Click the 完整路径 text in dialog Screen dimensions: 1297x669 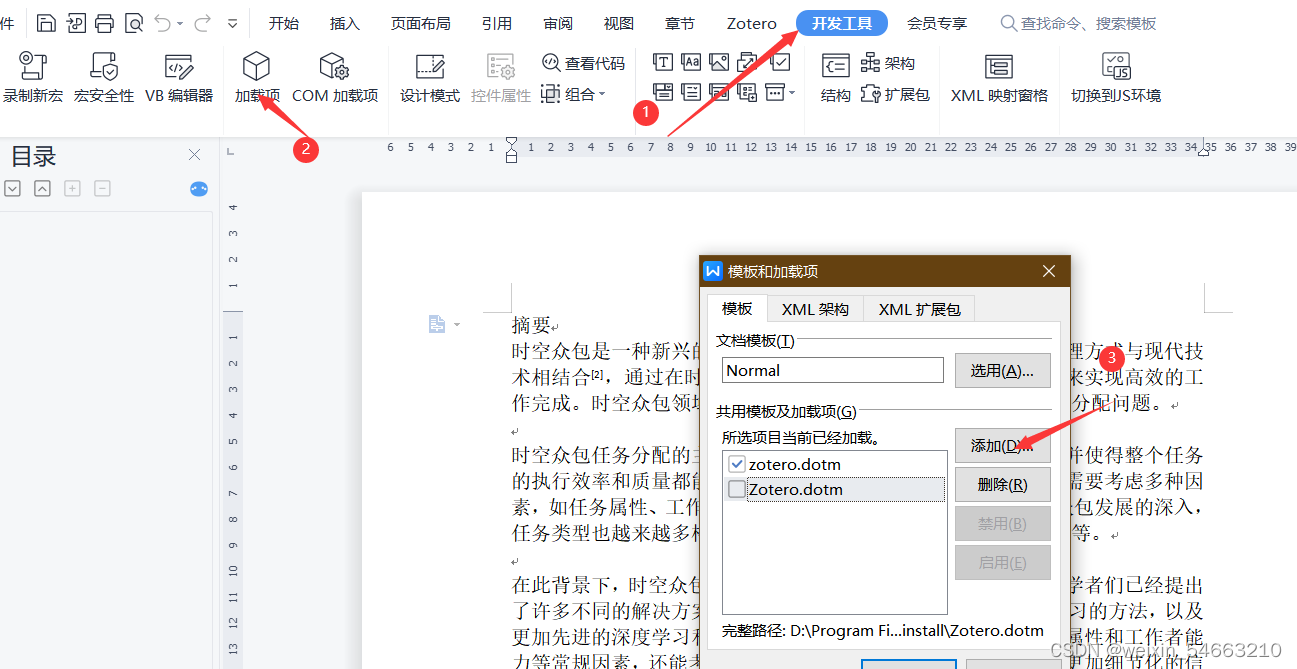click(883, 631)
